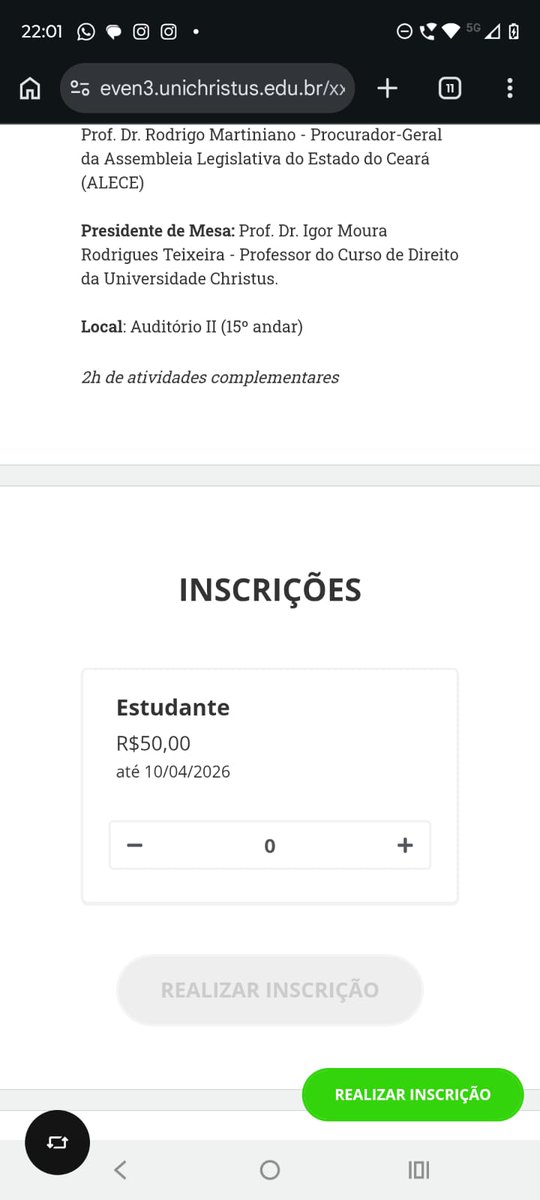The image size is (540, 1200).
Task: Open the tab switcher showing 11 tabs
Action: pyautogui.click(x=450, y=88)
